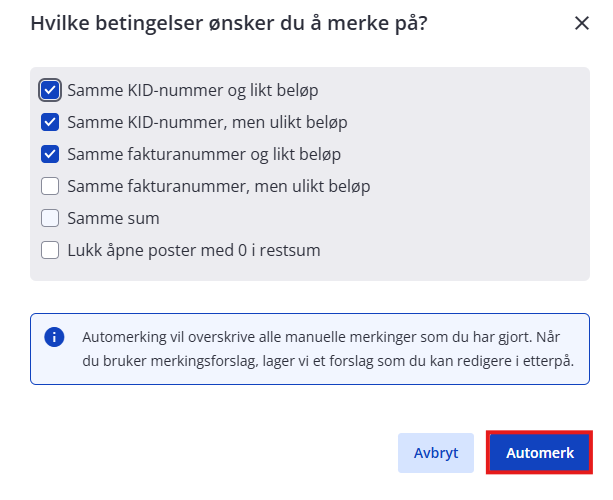Click the blue info icon in the notice

click(x=54, y=337)
